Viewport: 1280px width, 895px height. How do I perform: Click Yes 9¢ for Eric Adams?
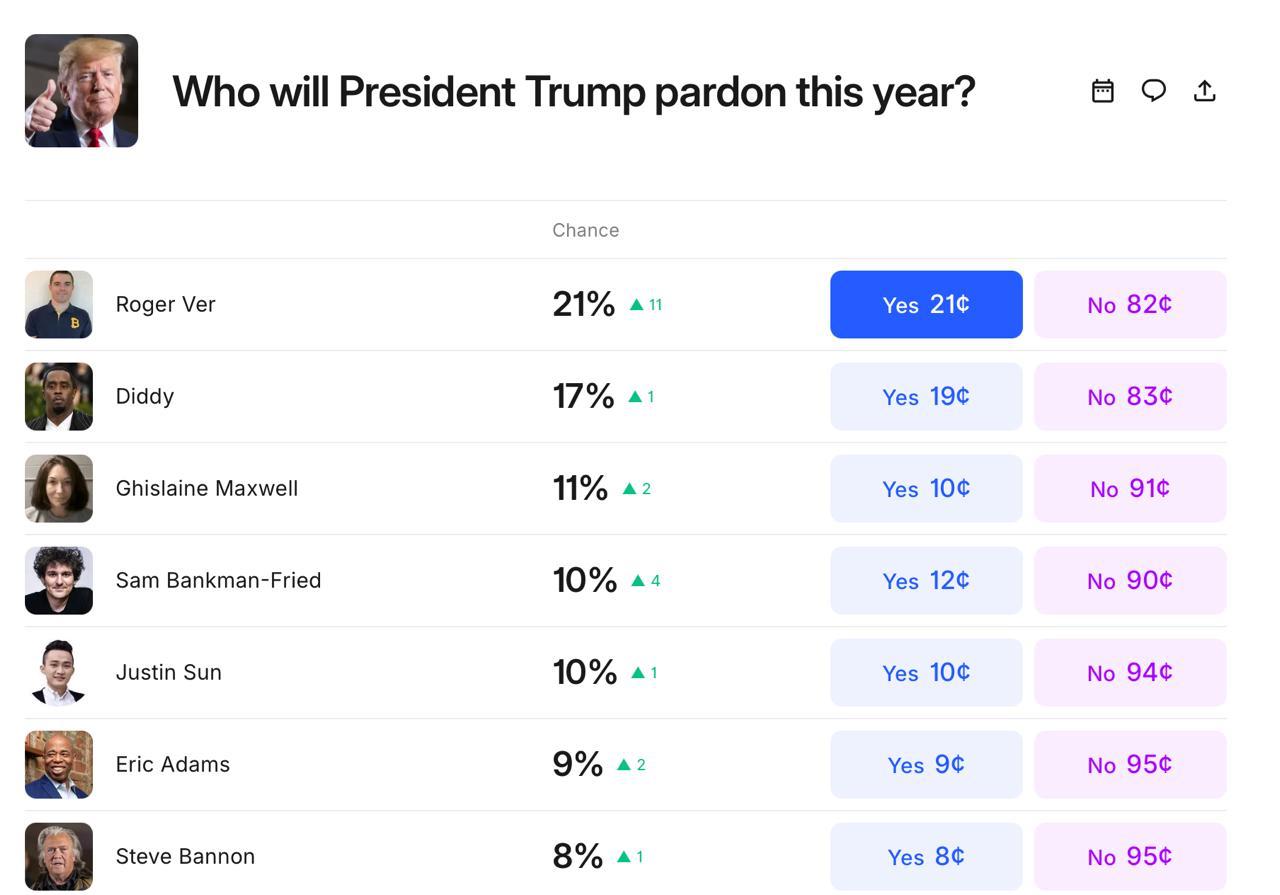point(926,764)
